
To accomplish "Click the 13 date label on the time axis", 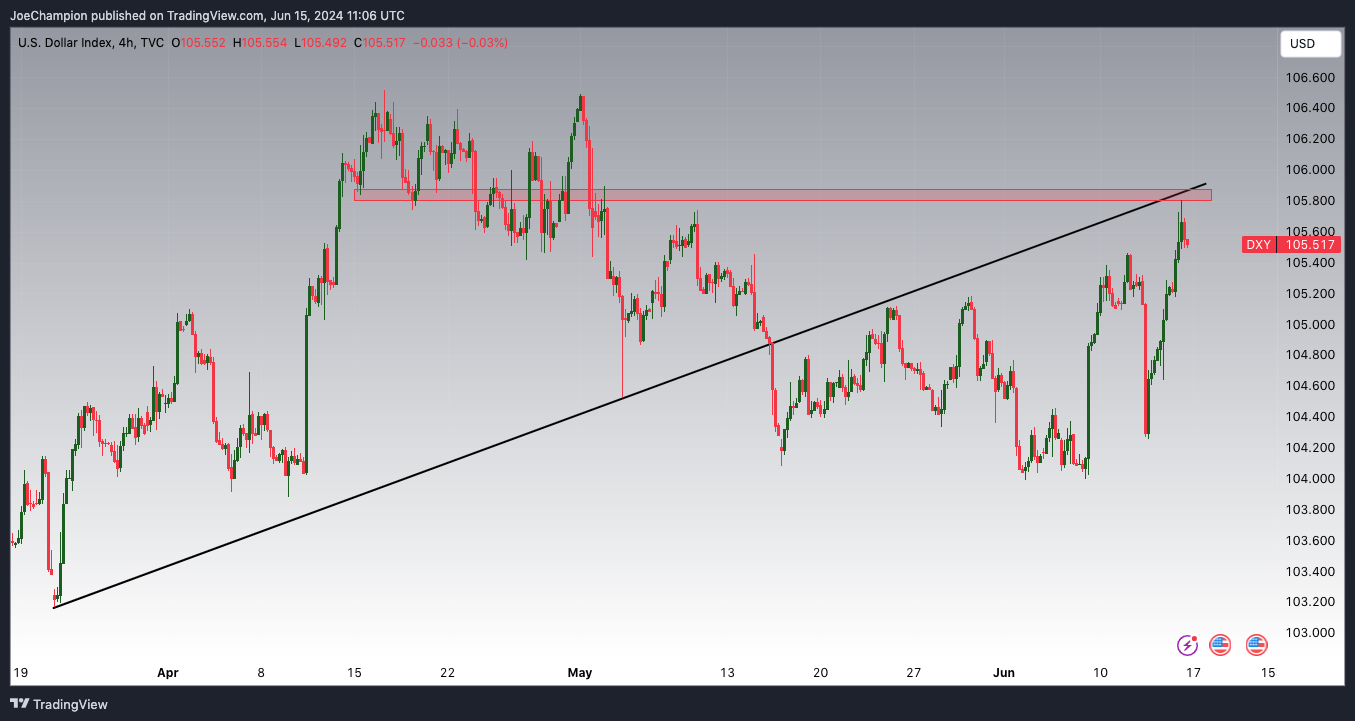I will [727, 673].
